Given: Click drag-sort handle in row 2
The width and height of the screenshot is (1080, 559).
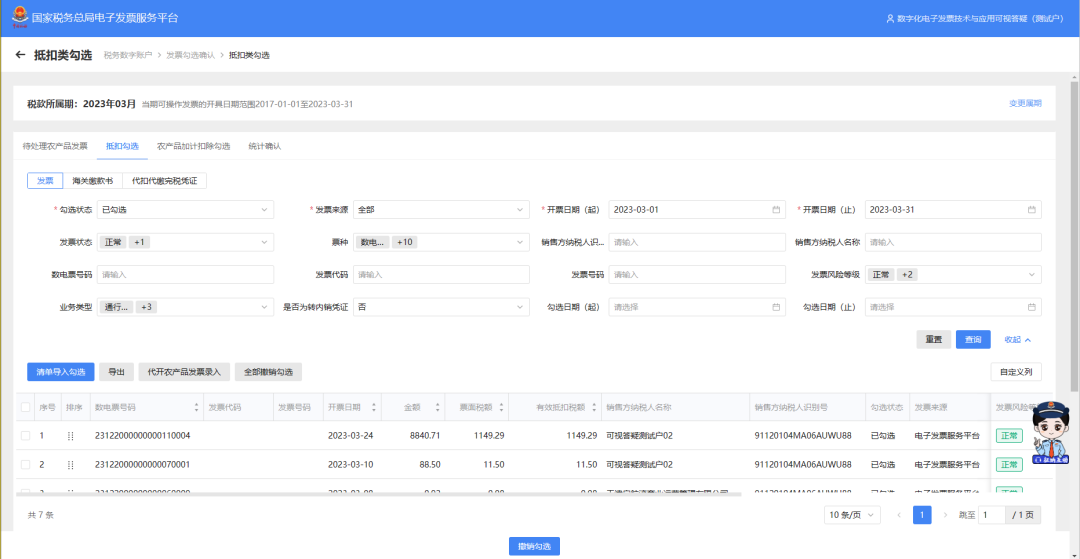Looking at the screenshot, I should (x=70, y=465).
